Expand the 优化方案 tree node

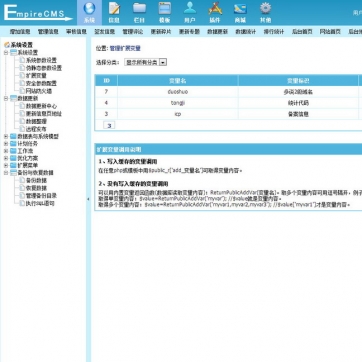[x=6, y=158]
